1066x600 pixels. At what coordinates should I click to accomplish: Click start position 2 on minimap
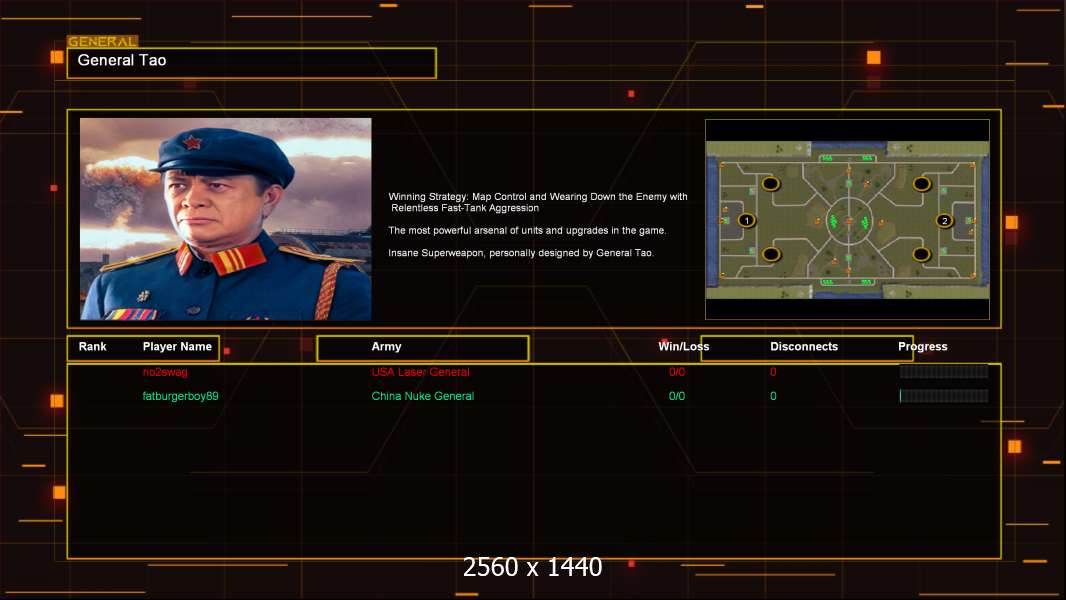click(x=944, y=220)
